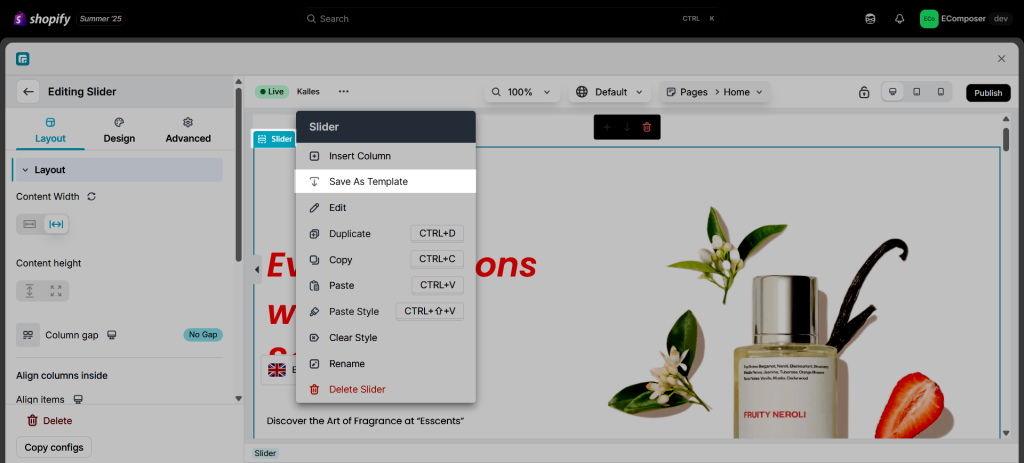
Task: Open the Pages > Home dropdown
Action: click(x=714, y=92)
